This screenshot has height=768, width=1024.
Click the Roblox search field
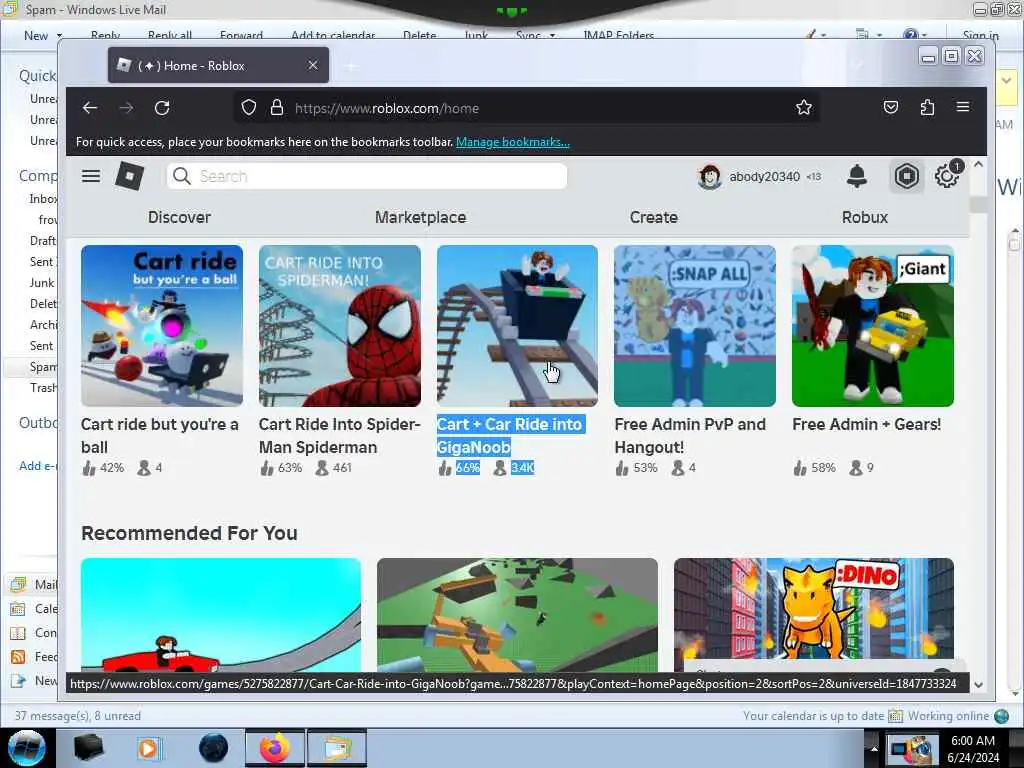point(367,176)
